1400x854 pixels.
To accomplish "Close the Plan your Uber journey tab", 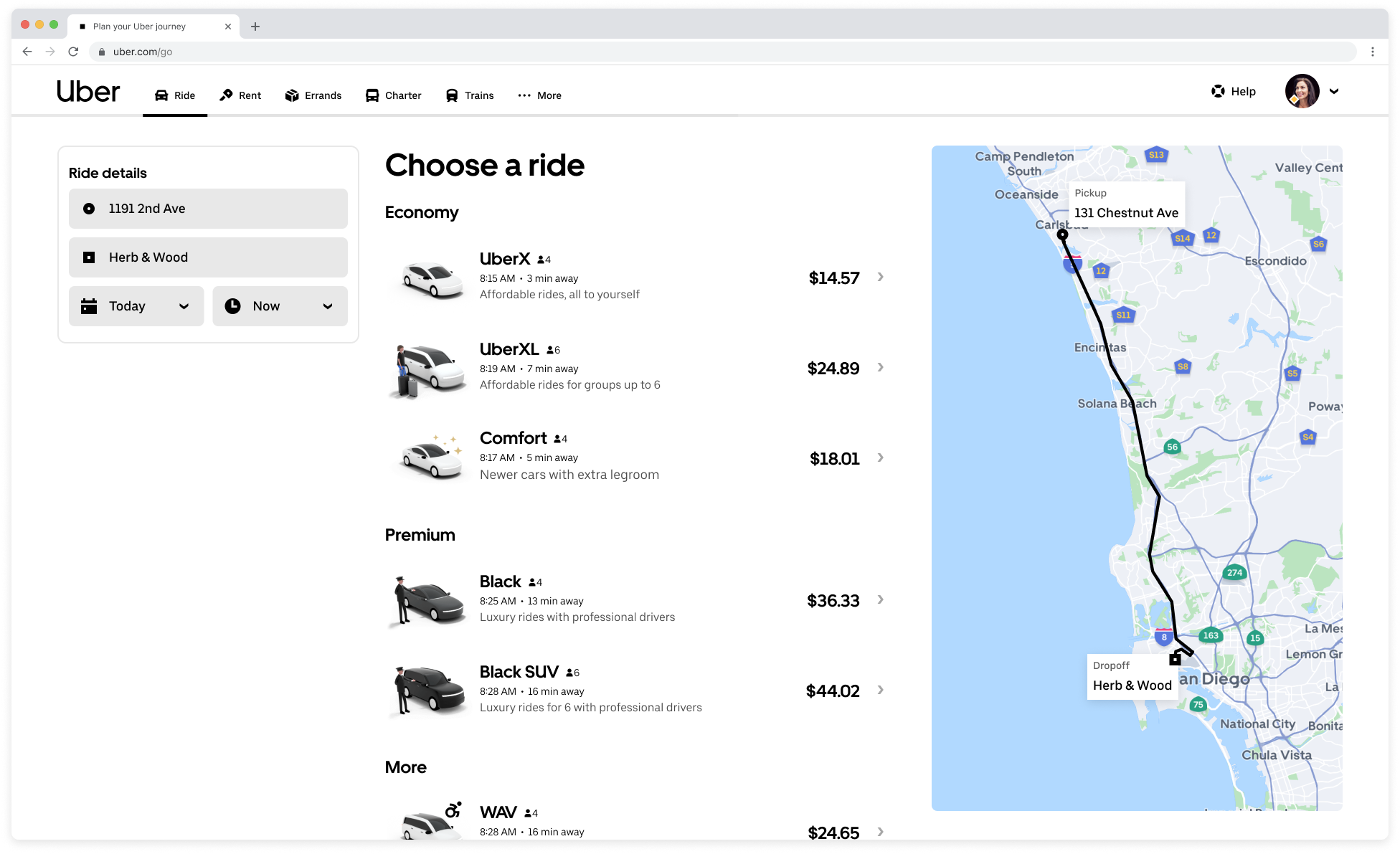I will tap(228, 27).
